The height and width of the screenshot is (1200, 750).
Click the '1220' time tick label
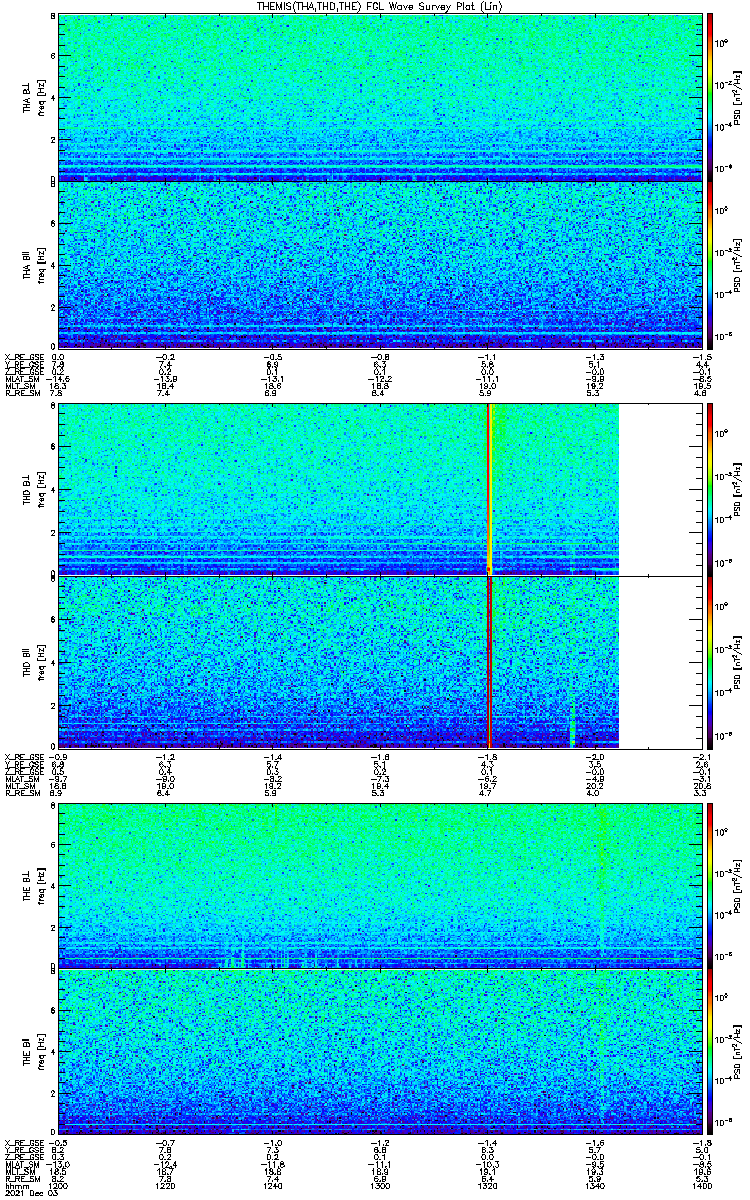pyautogui.click(x=166, y=1184)
